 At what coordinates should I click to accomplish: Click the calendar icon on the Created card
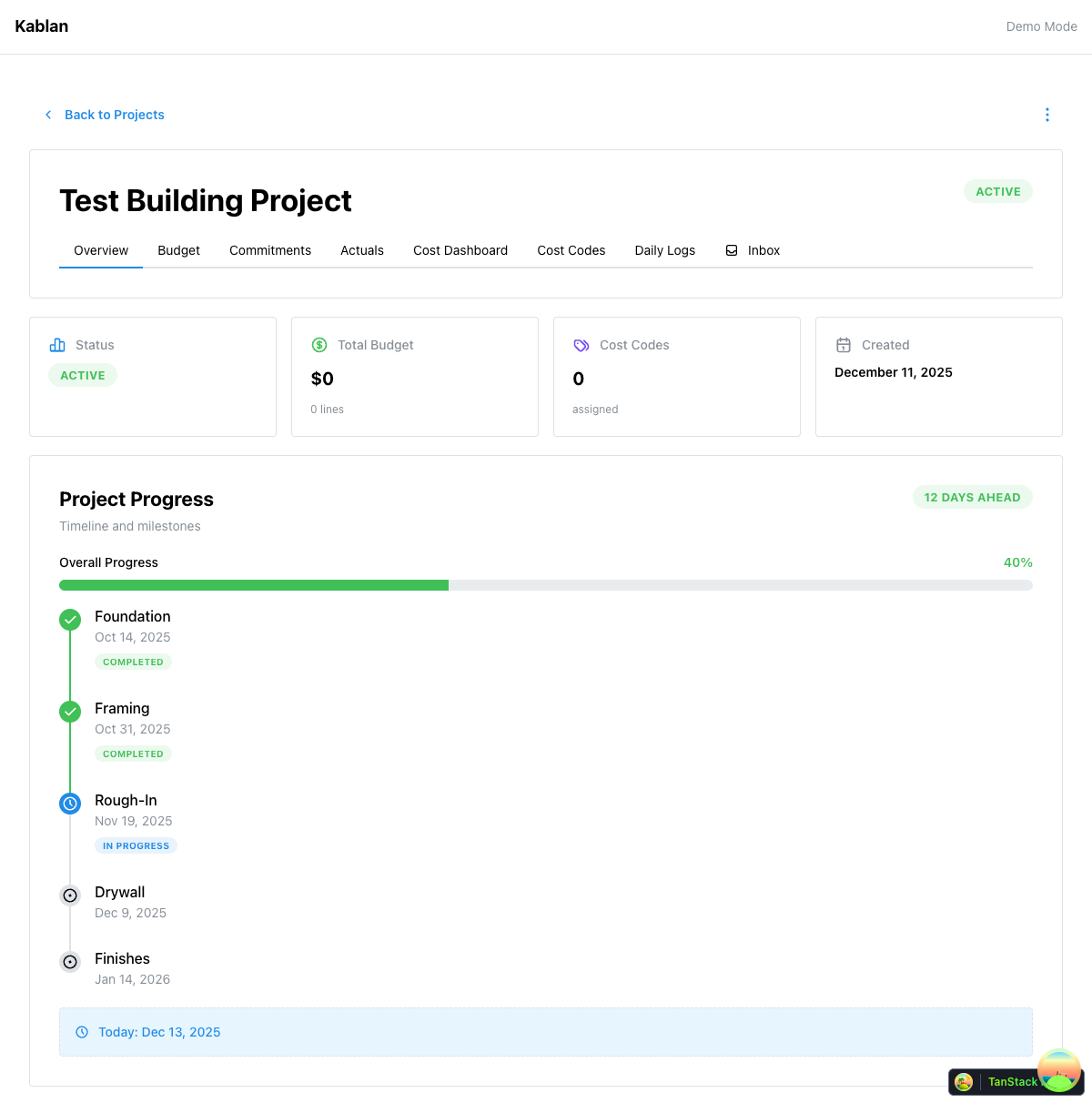click(843, 345)
